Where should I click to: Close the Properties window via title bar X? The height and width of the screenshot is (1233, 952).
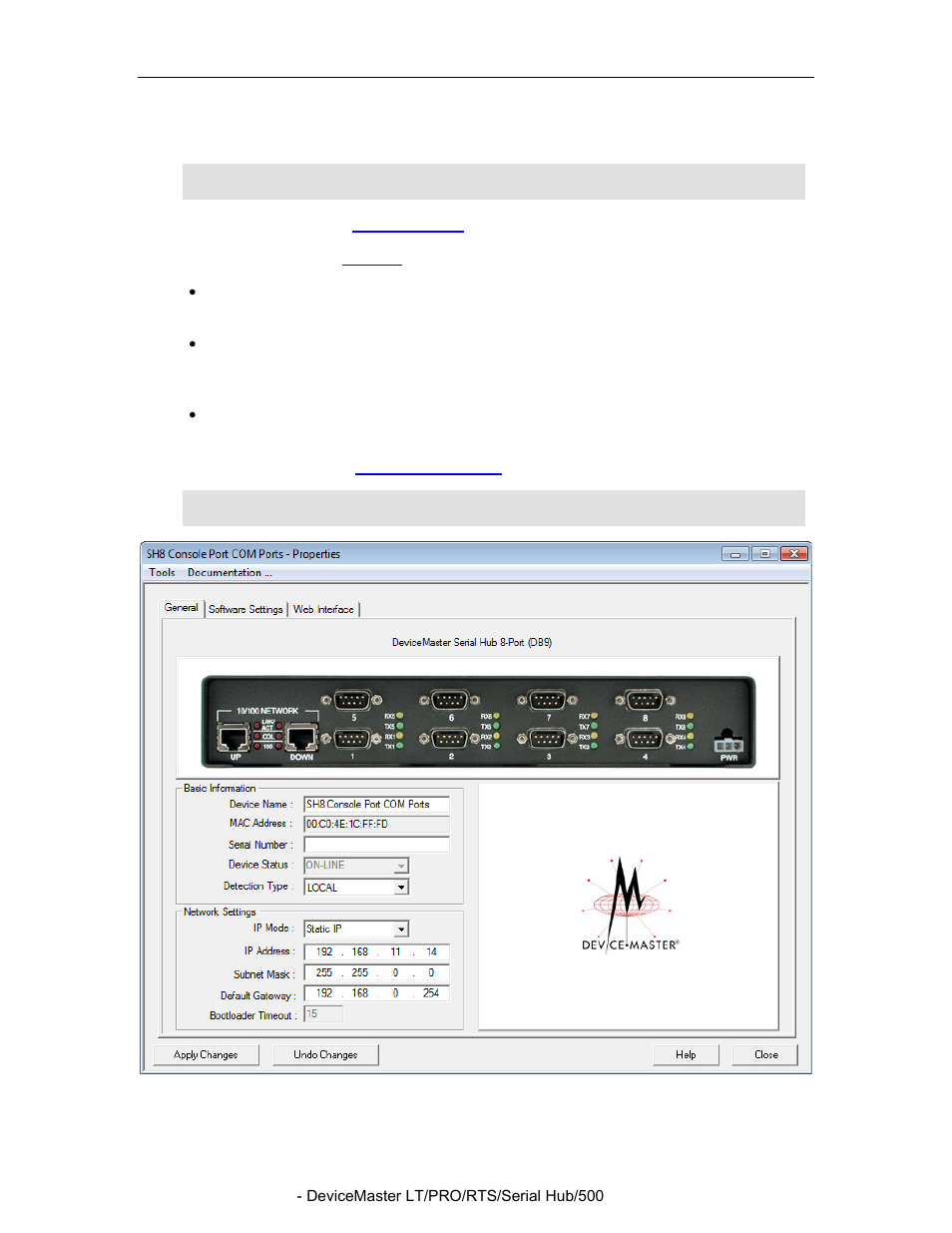coord(793,554)
